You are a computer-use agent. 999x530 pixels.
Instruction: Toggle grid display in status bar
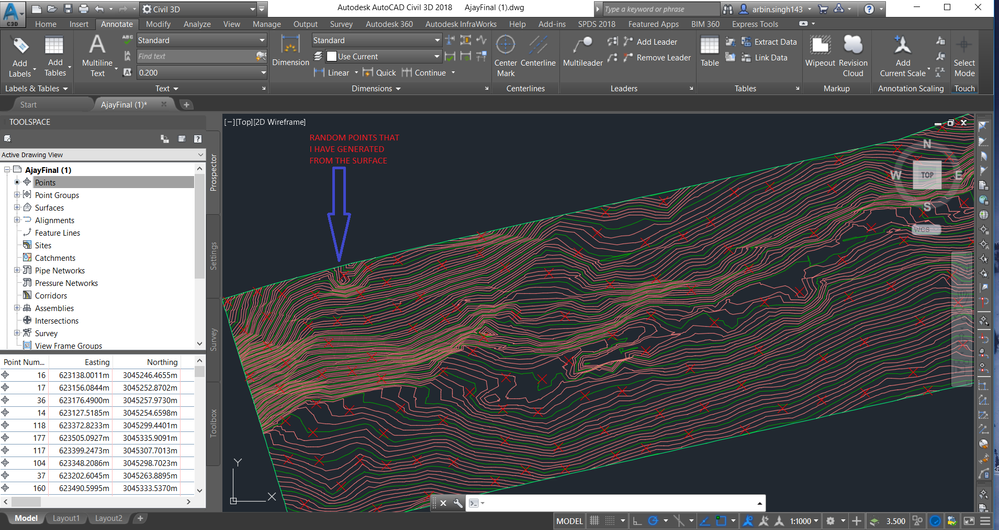tap(594, 521)
